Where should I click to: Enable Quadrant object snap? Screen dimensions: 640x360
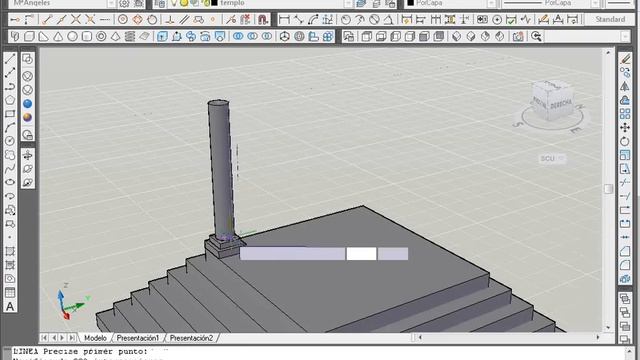138,19
